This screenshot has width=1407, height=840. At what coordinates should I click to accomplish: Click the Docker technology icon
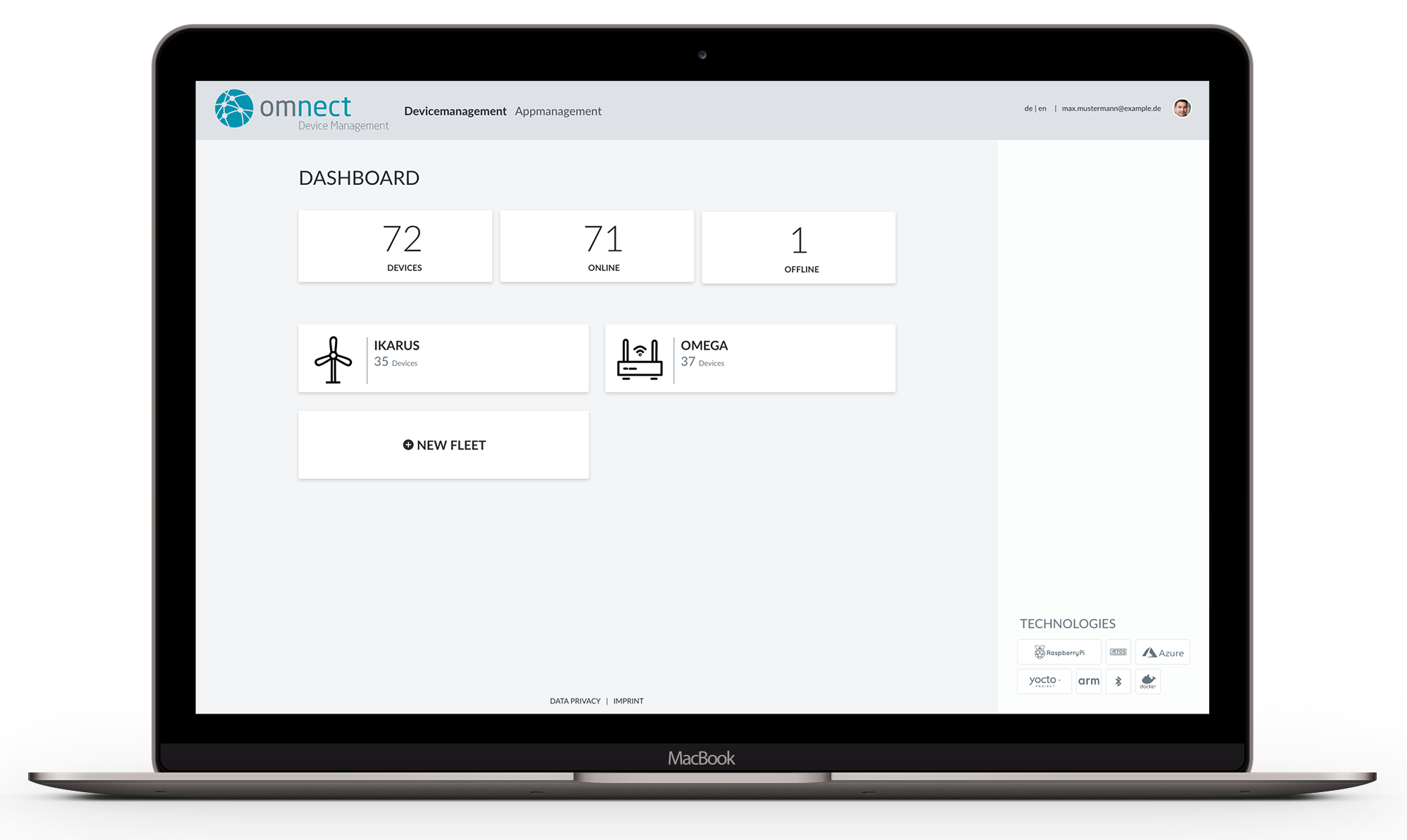1148,682
